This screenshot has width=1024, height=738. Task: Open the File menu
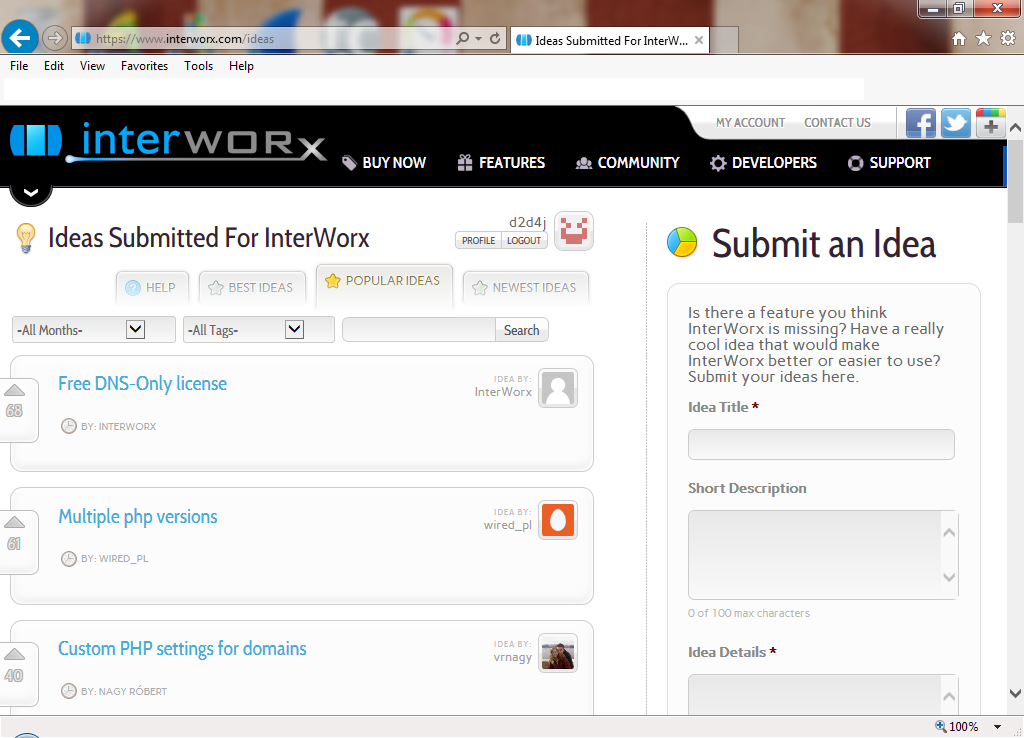pos(19,66)
